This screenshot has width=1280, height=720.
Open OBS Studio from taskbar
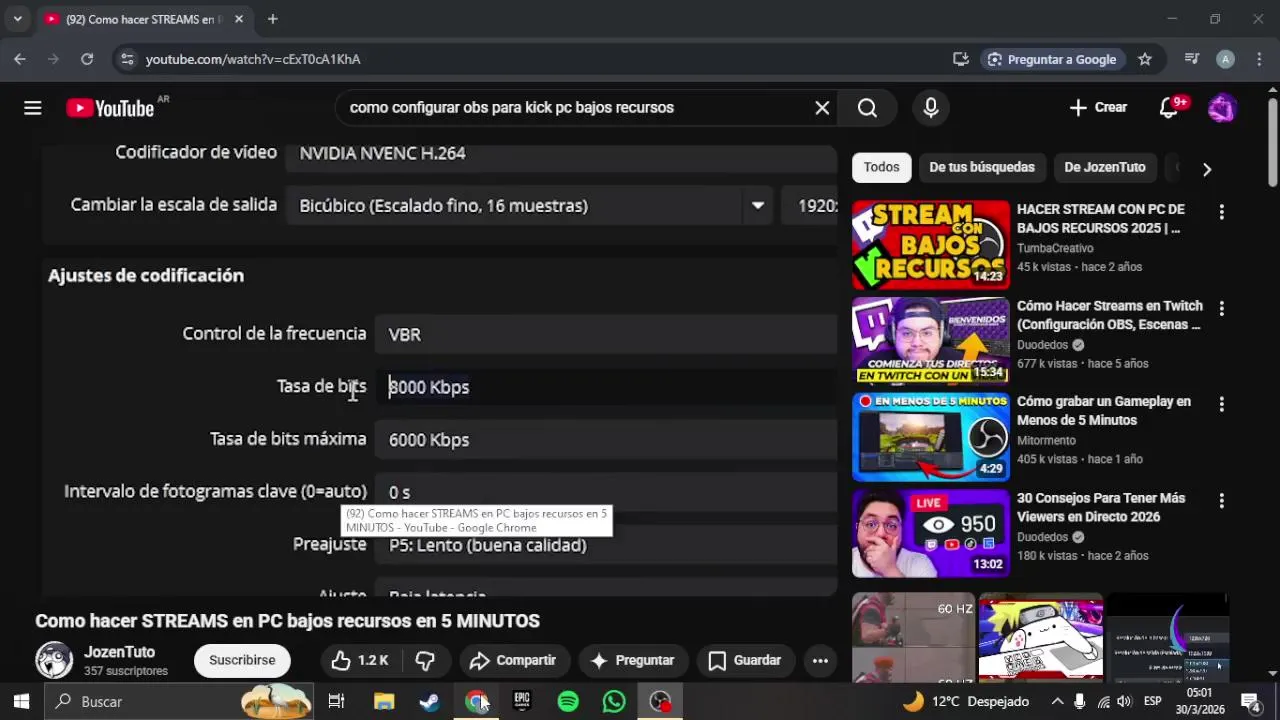(x=660, y=701)
